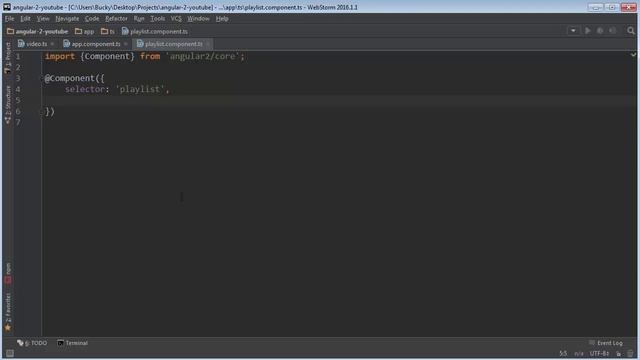
Task: Click the app folder breadcrumb
Action: pyautogui.click(x=84, y=31)
